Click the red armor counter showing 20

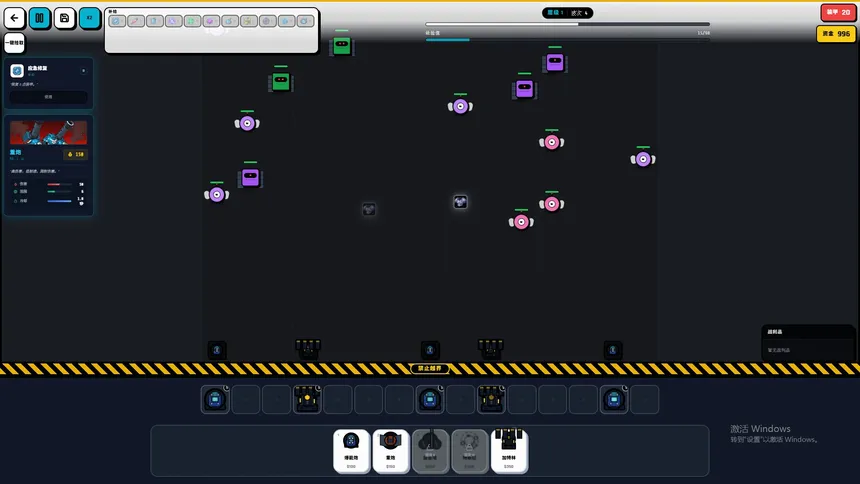tap(836, 12)
